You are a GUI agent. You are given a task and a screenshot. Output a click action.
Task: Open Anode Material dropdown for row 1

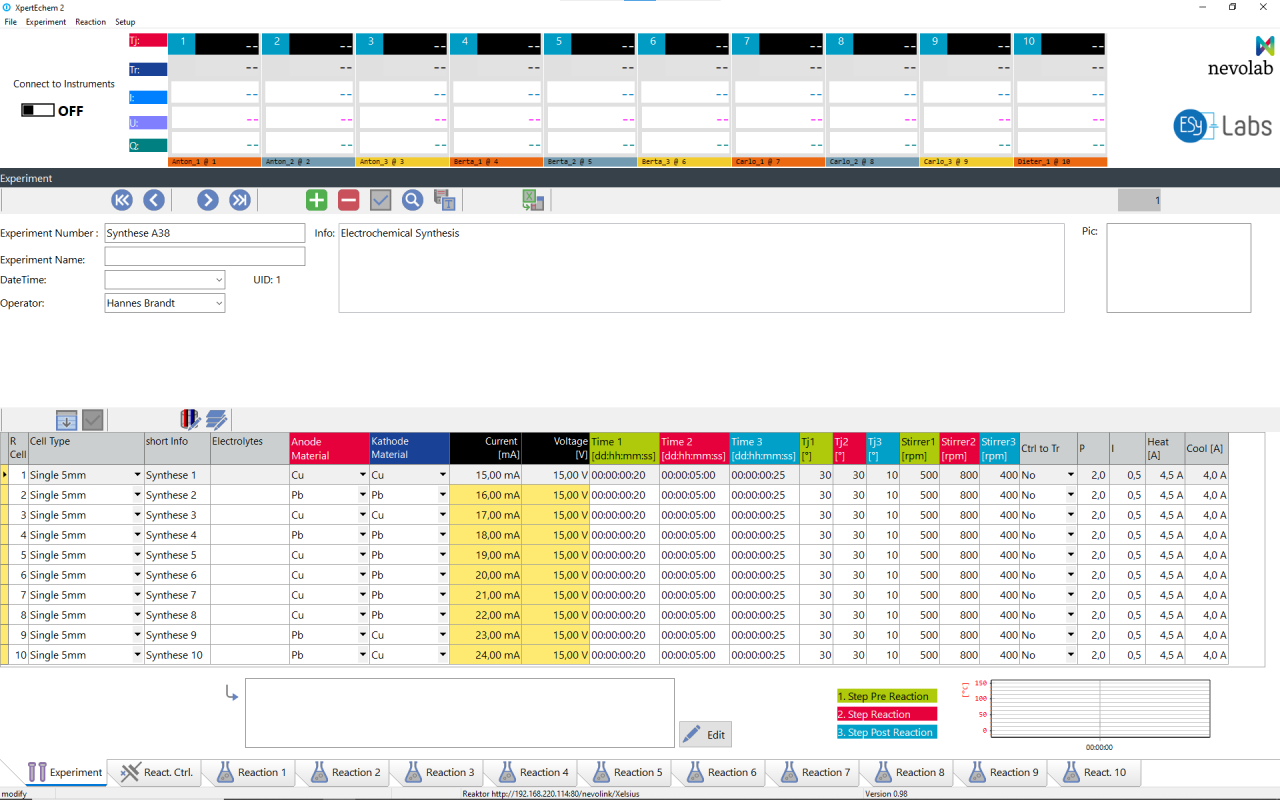[x=362, y=475]
